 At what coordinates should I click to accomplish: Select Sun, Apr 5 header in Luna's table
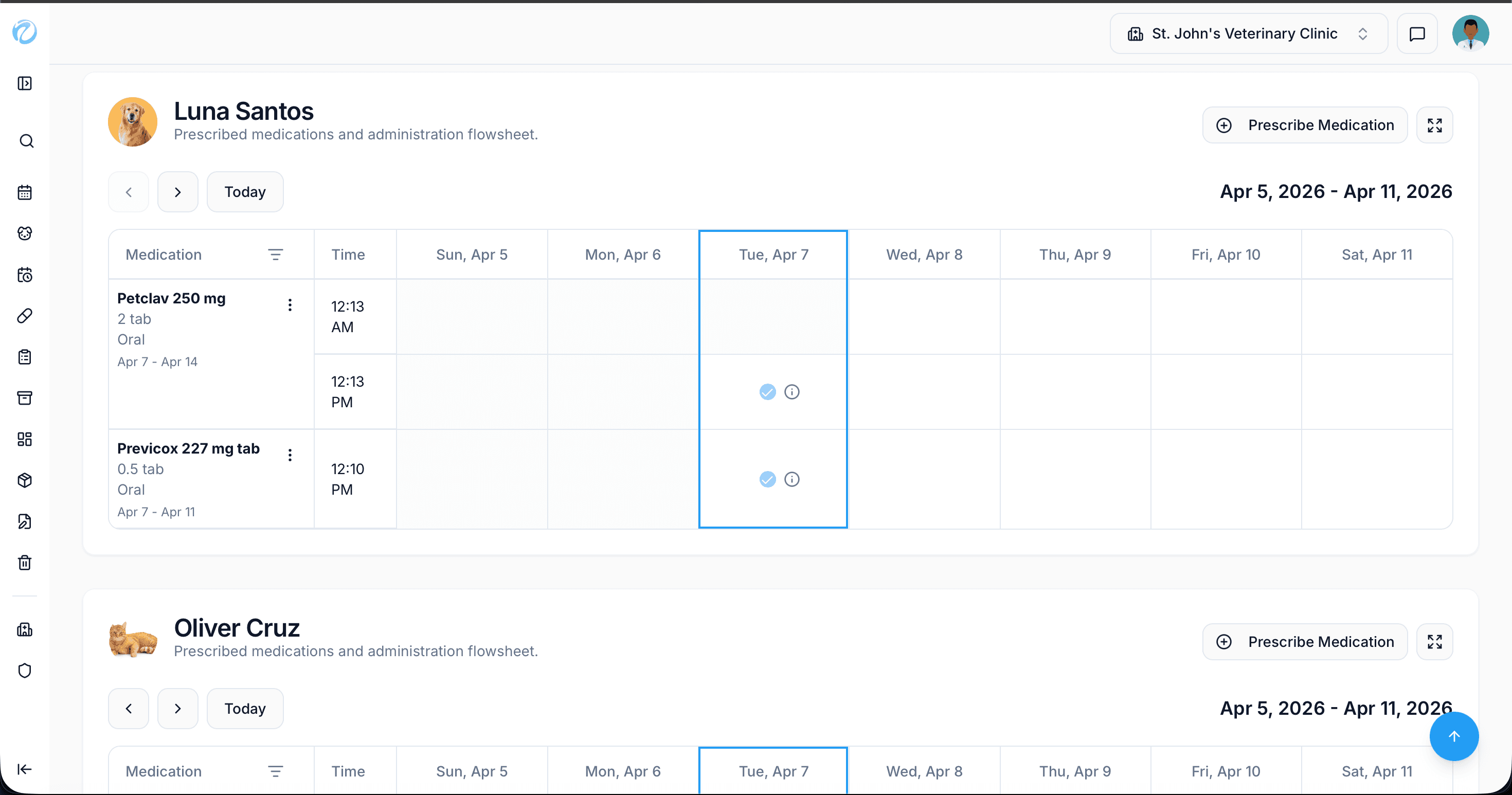point(472,255)
